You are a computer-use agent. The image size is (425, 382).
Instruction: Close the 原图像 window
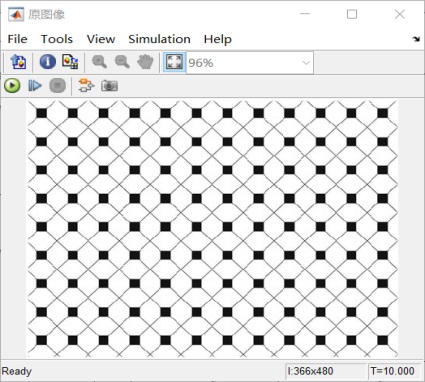click(x=400, y=14)
